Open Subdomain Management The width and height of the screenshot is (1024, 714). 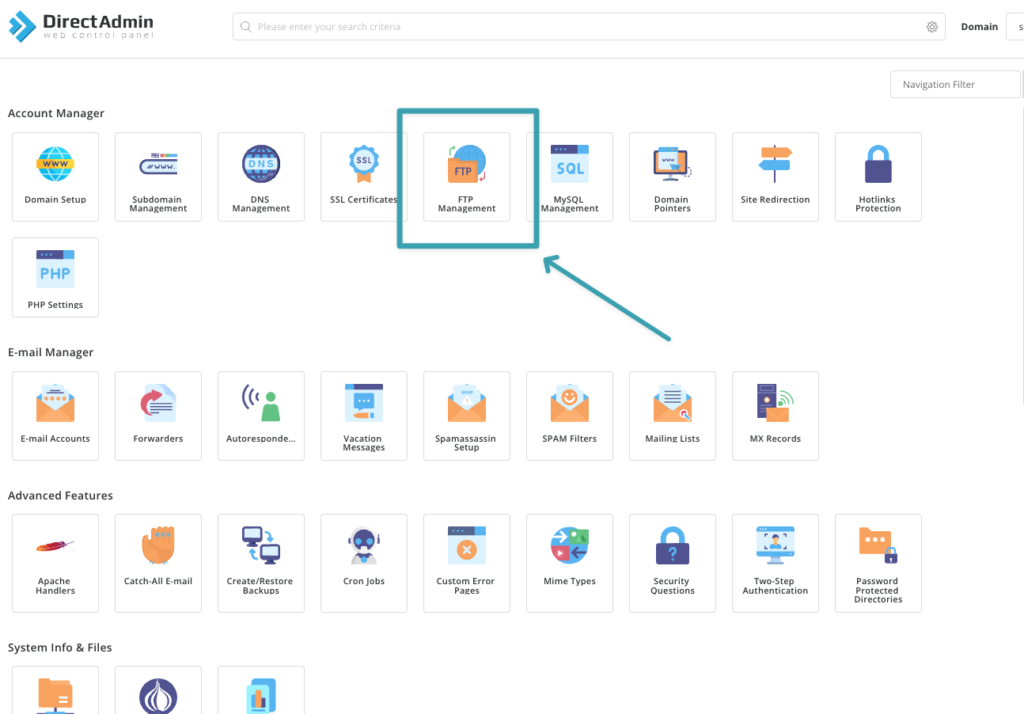coord(158,177)
